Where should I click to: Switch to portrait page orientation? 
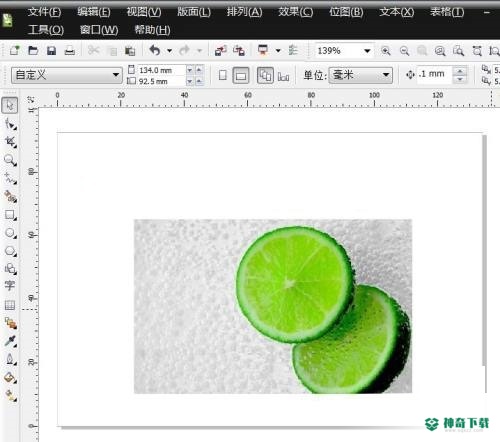223,75
